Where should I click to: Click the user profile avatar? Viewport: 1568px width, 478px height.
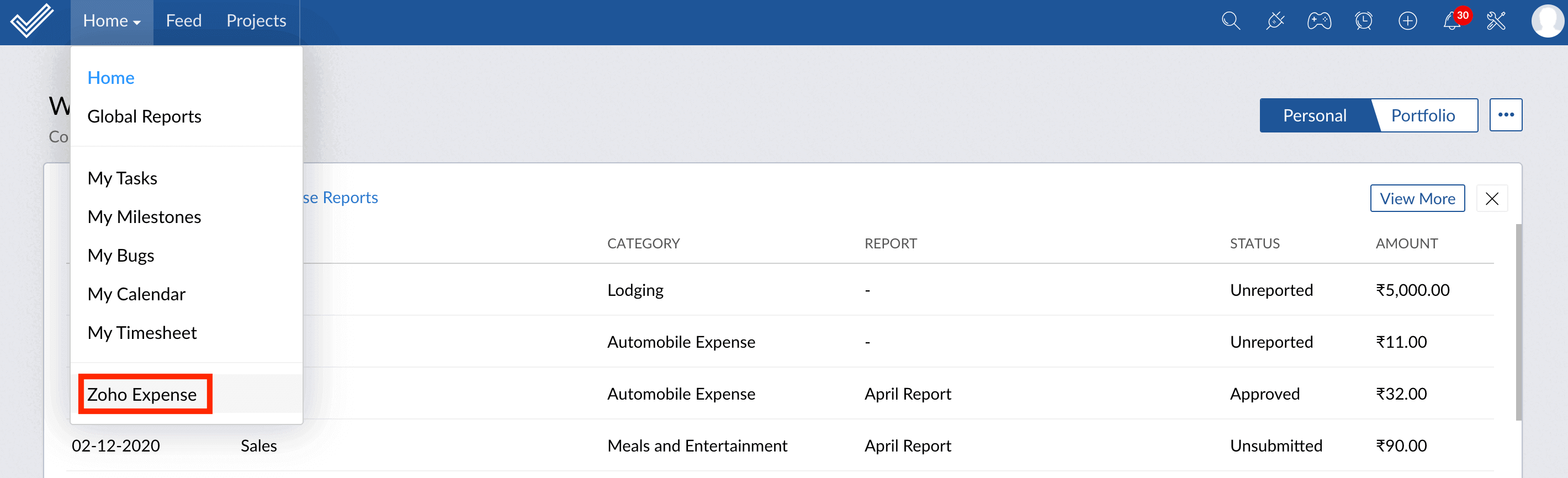point(1546,22)
